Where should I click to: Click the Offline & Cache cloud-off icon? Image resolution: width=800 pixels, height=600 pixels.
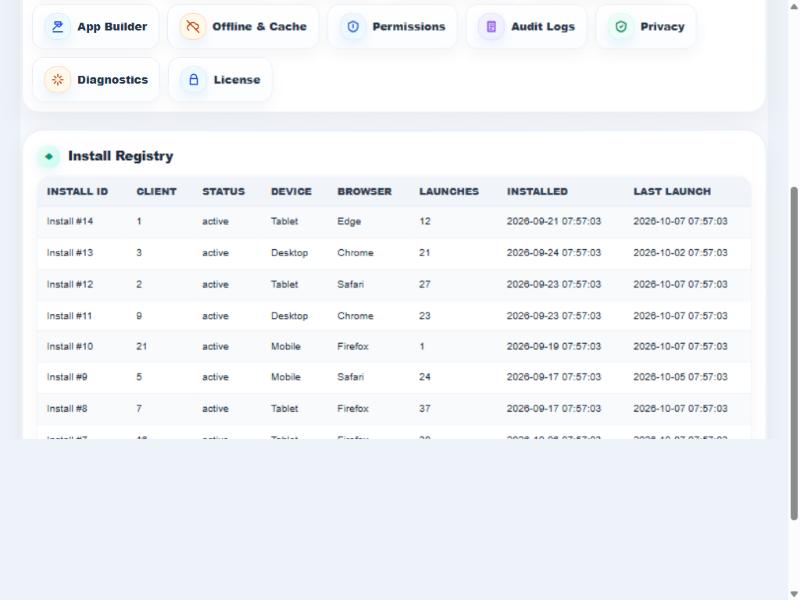(x=193, y=27)
